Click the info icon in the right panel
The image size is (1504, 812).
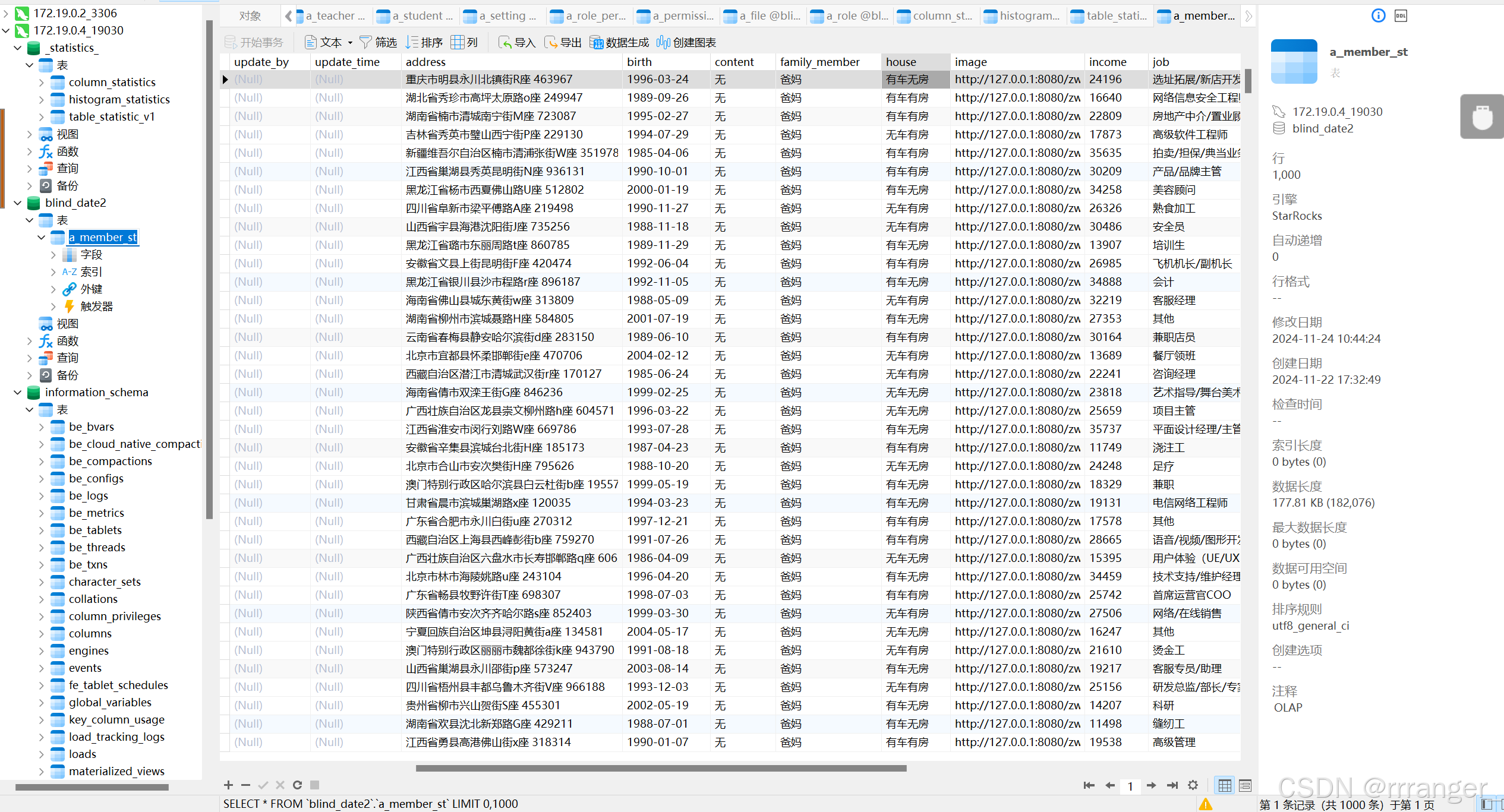(x=1378, y=16)
